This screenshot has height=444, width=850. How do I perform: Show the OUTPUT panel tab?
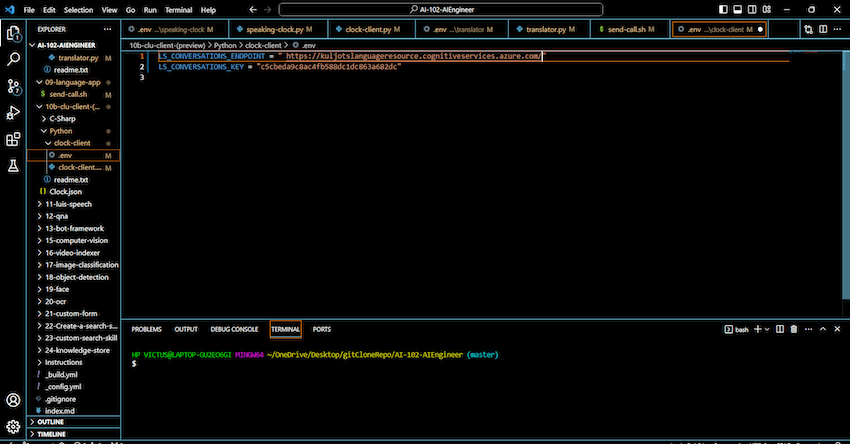tap(186, 329)
